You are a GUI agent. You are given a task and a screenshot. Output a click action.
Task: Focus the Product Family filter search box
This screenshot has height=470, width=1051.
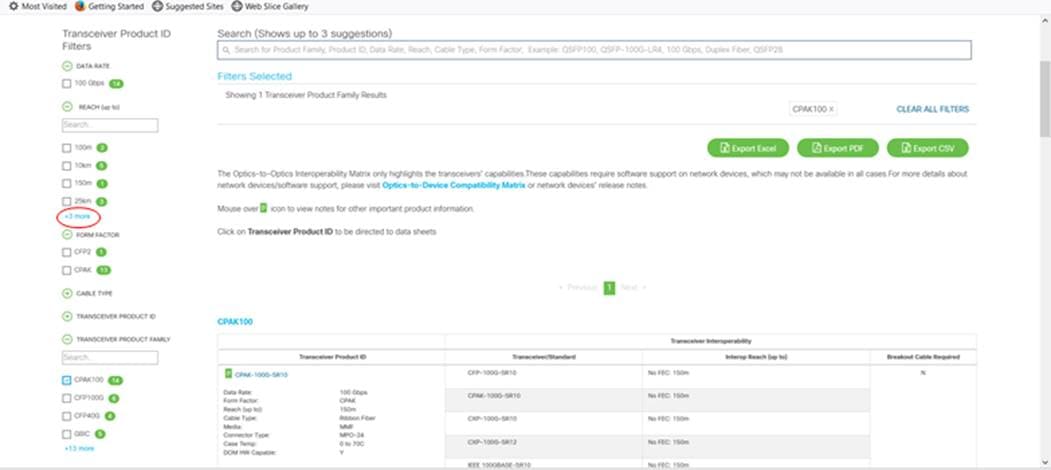click(x=110, y=358)
